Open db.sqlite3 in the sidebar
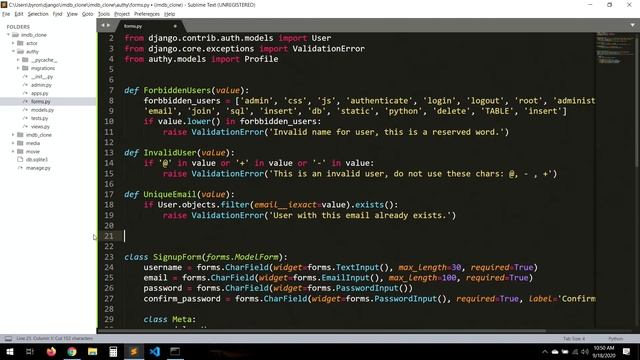 (x=37, y=160)
